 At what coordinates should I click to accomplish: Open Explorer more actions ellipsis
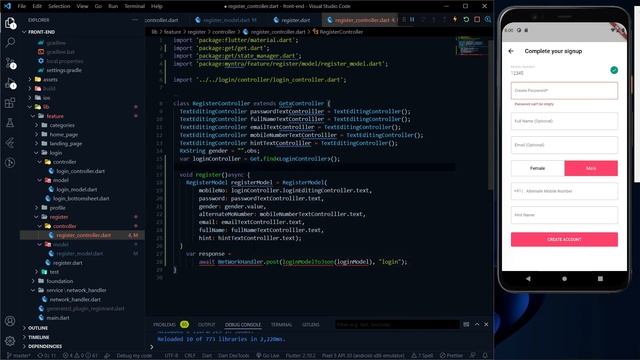[135, 20]
